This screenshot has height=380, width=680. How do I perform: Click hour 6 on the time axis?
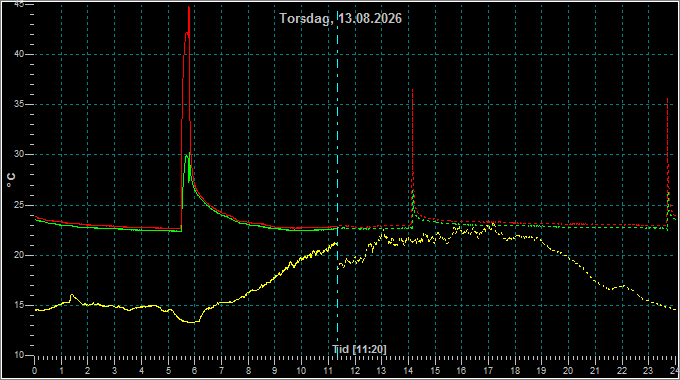click(x=194, y=371)
